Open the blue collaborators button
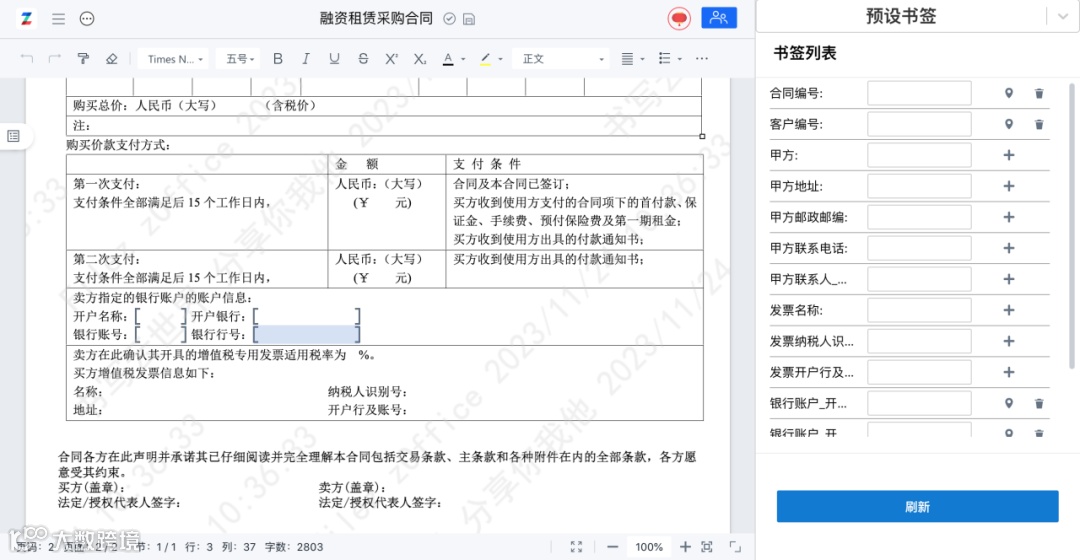1080x560 pixels. [719, 18]
